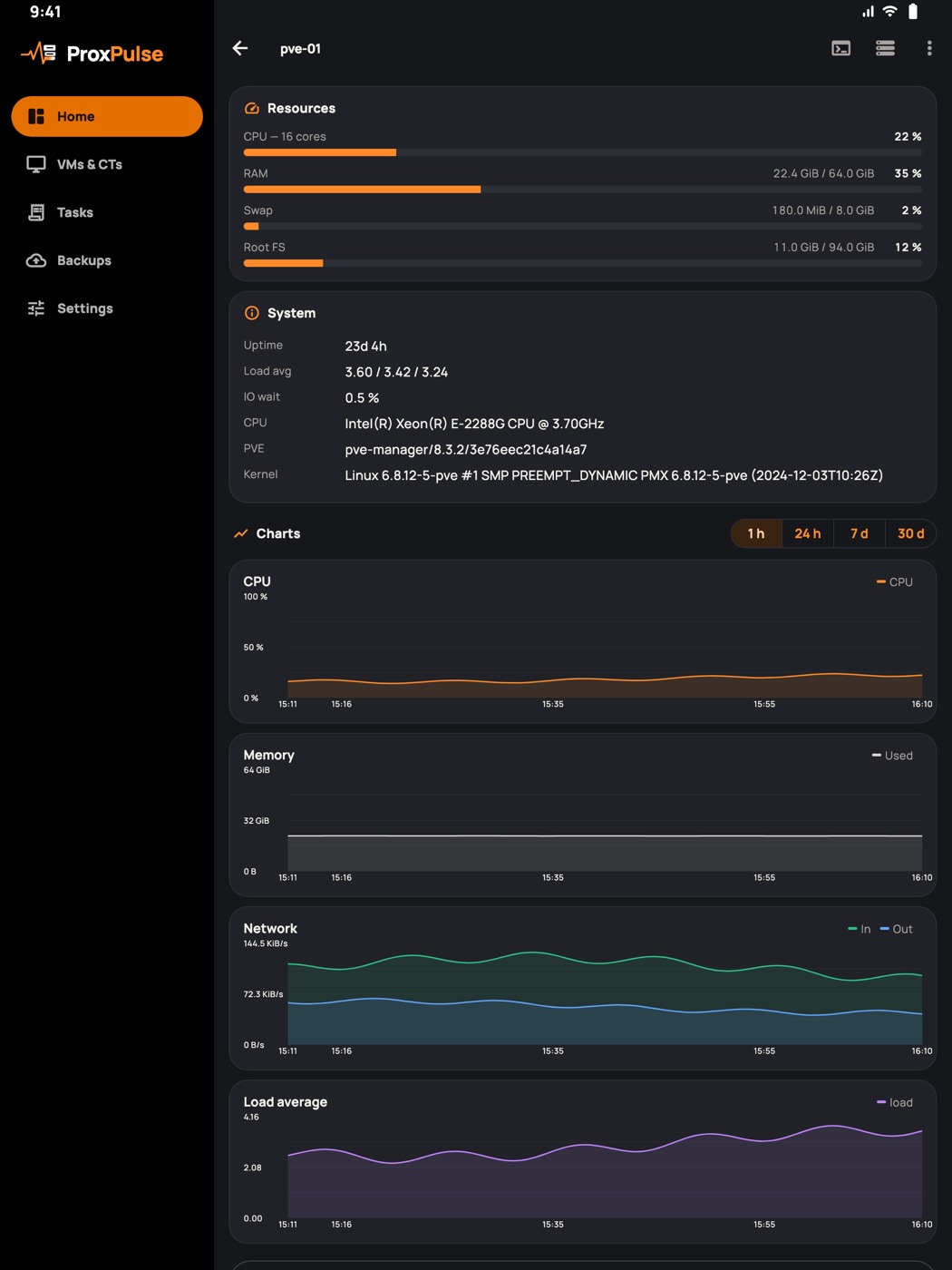Click the Resources section heading
This screenshot has width=952, height=1270.
coord(301,108)
